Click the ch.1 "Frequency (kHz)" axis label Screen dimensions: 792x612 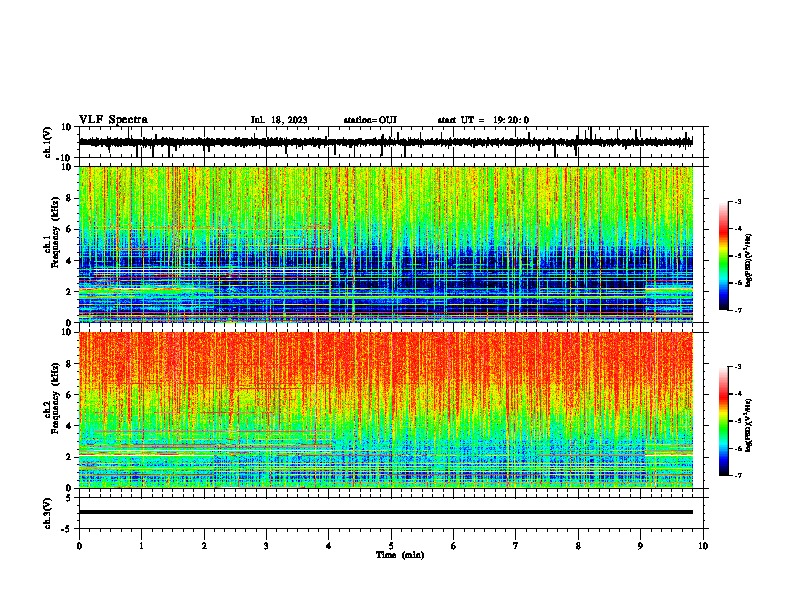[55, 232]
